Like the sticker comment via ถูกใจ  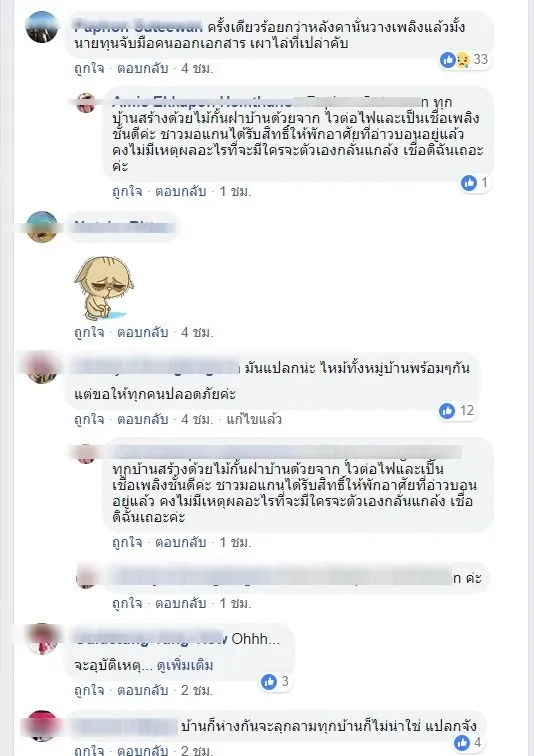(89, 332)
